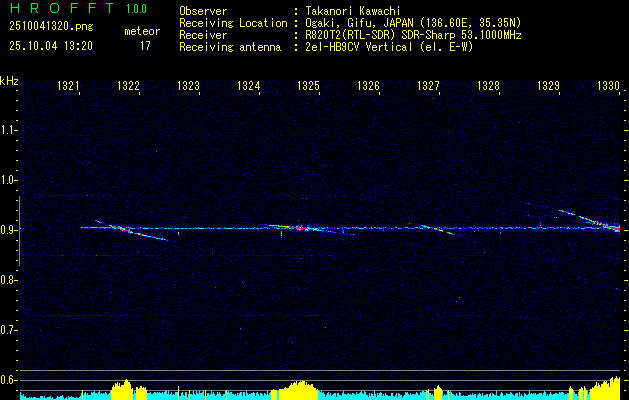629x400 pixels.
Task: Click the 1.1 kHz frequency label
Action: (9, 130)
